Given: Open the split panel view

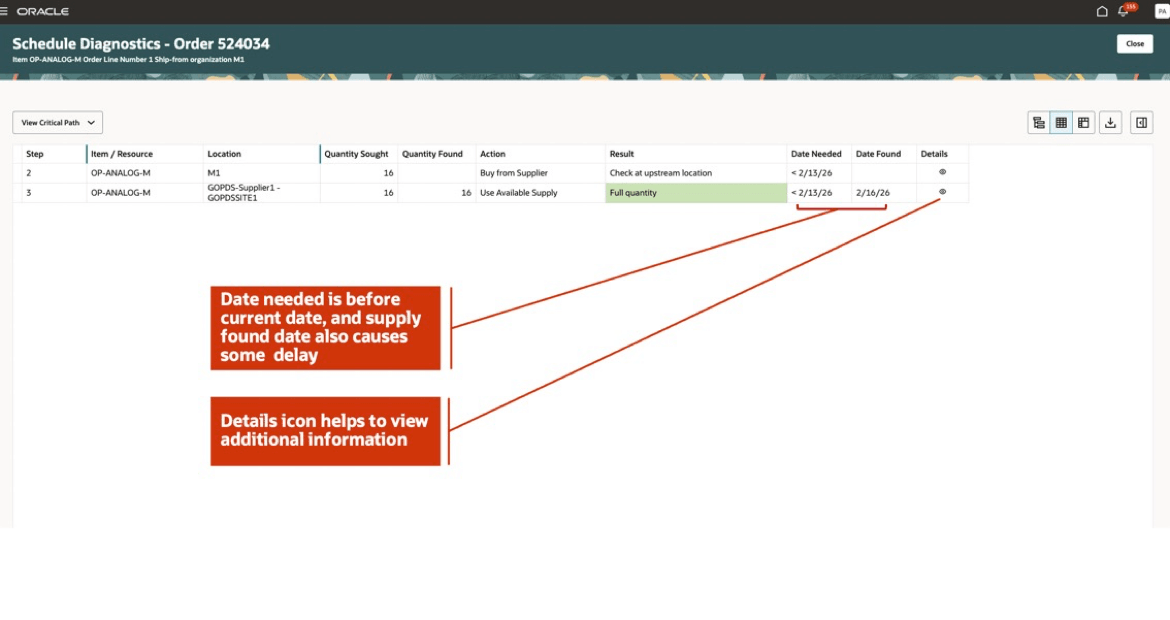Looking at the screenshot, I should click(x=1084, y=122).
